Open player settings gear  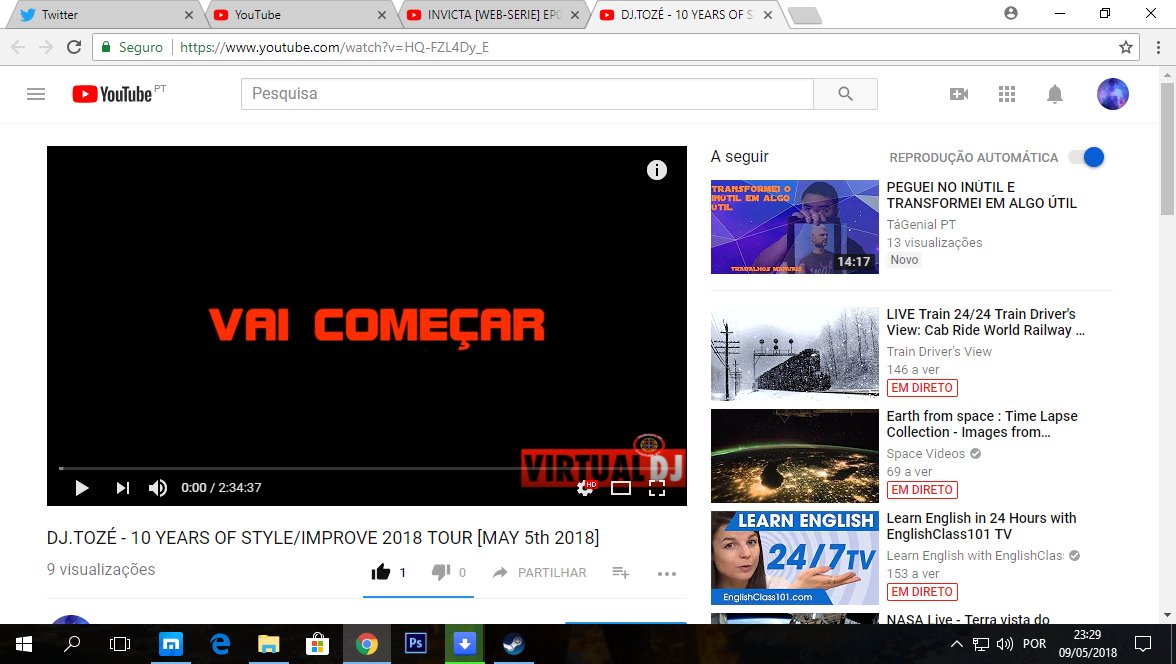coord(586,488)
